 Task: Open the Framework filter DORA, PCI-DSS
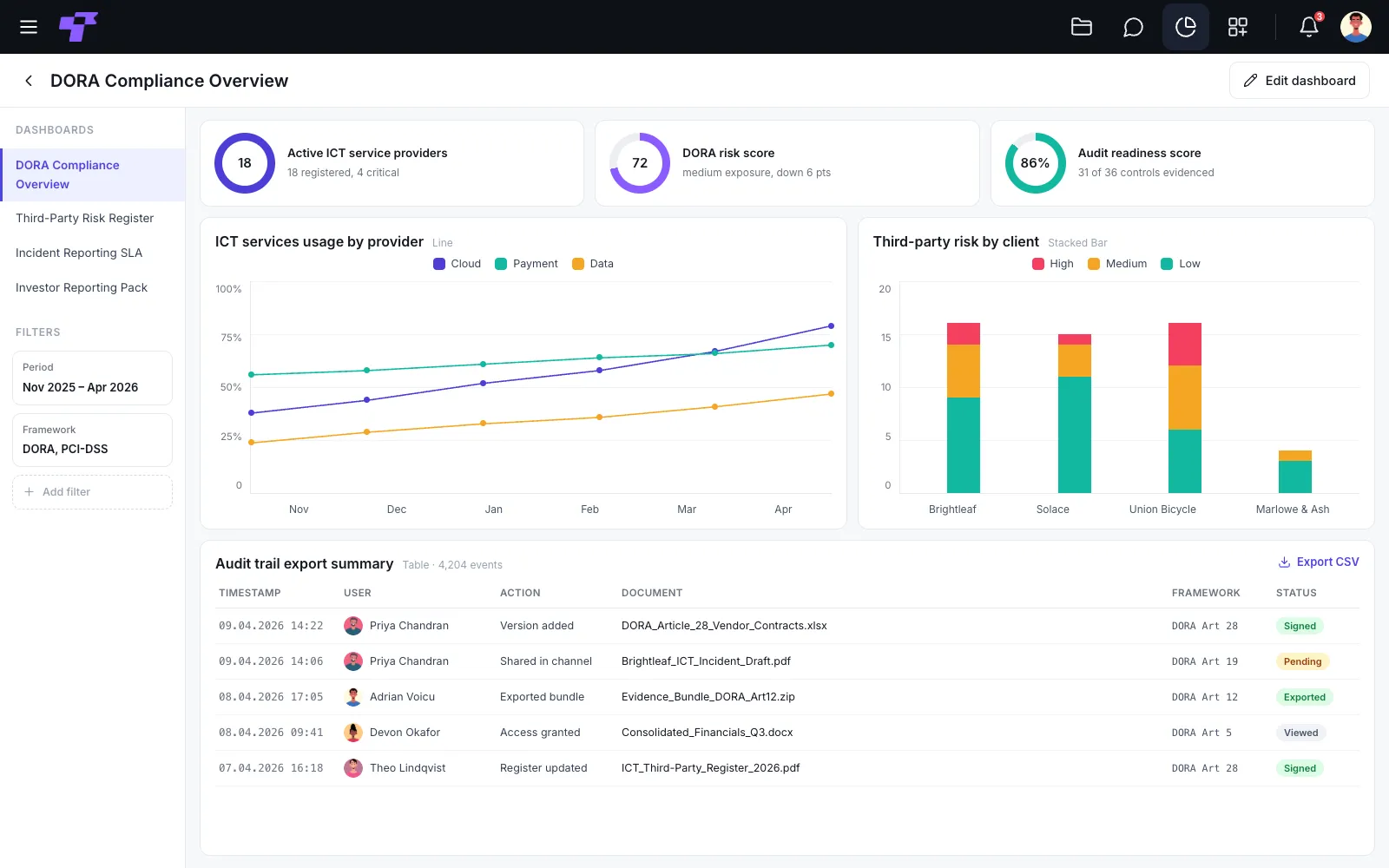click(92, 440)
